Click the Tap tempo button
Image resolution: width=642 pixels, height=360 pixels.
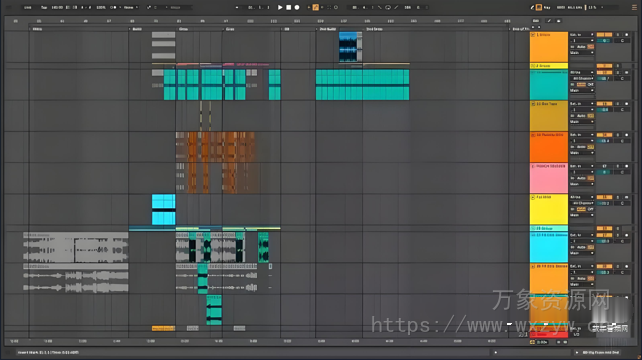click(44, 7)
